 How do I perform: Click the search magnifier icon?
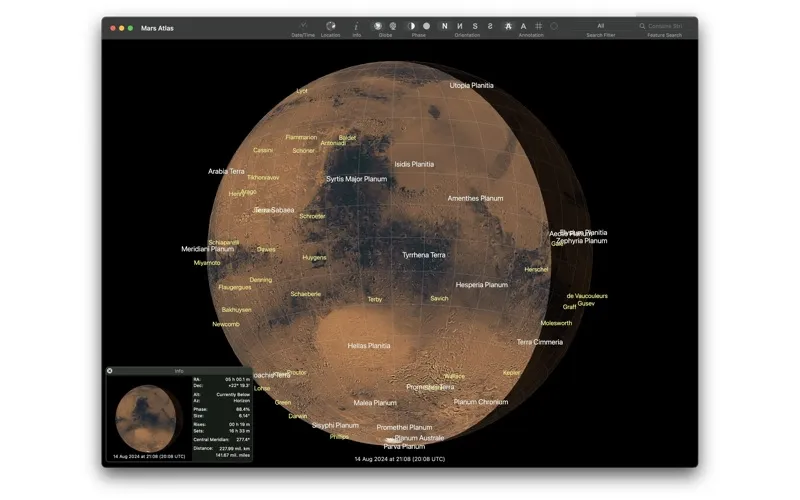[x=642, y=26]
